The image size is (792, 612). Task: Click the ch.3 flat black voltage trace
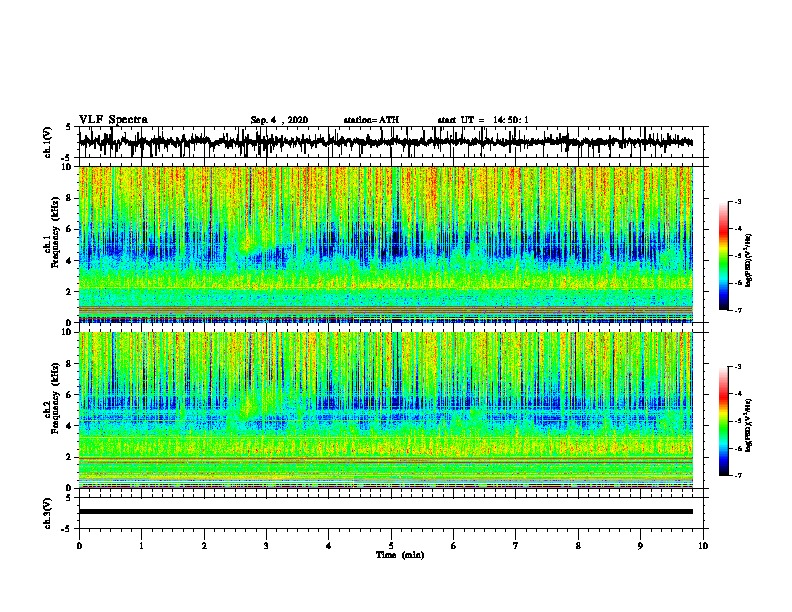point(385,512)
